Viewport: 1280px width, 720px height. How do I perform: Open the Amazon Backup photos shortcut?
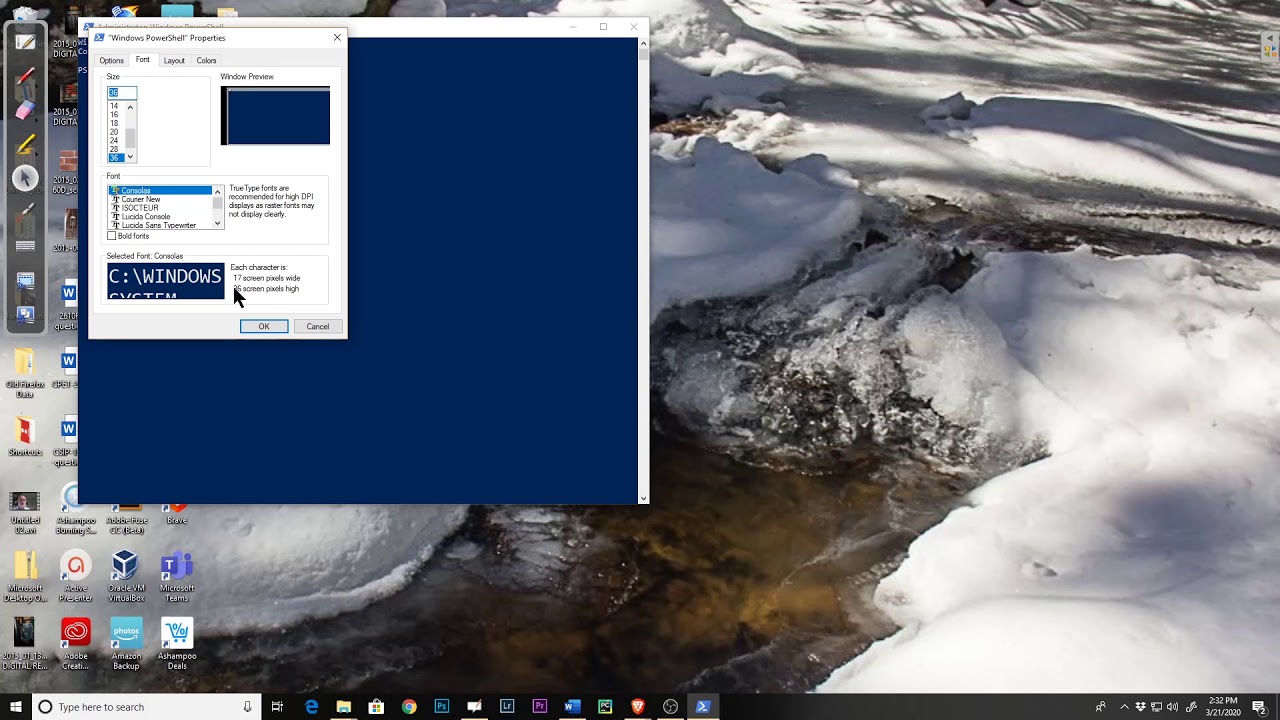[126, 644]
